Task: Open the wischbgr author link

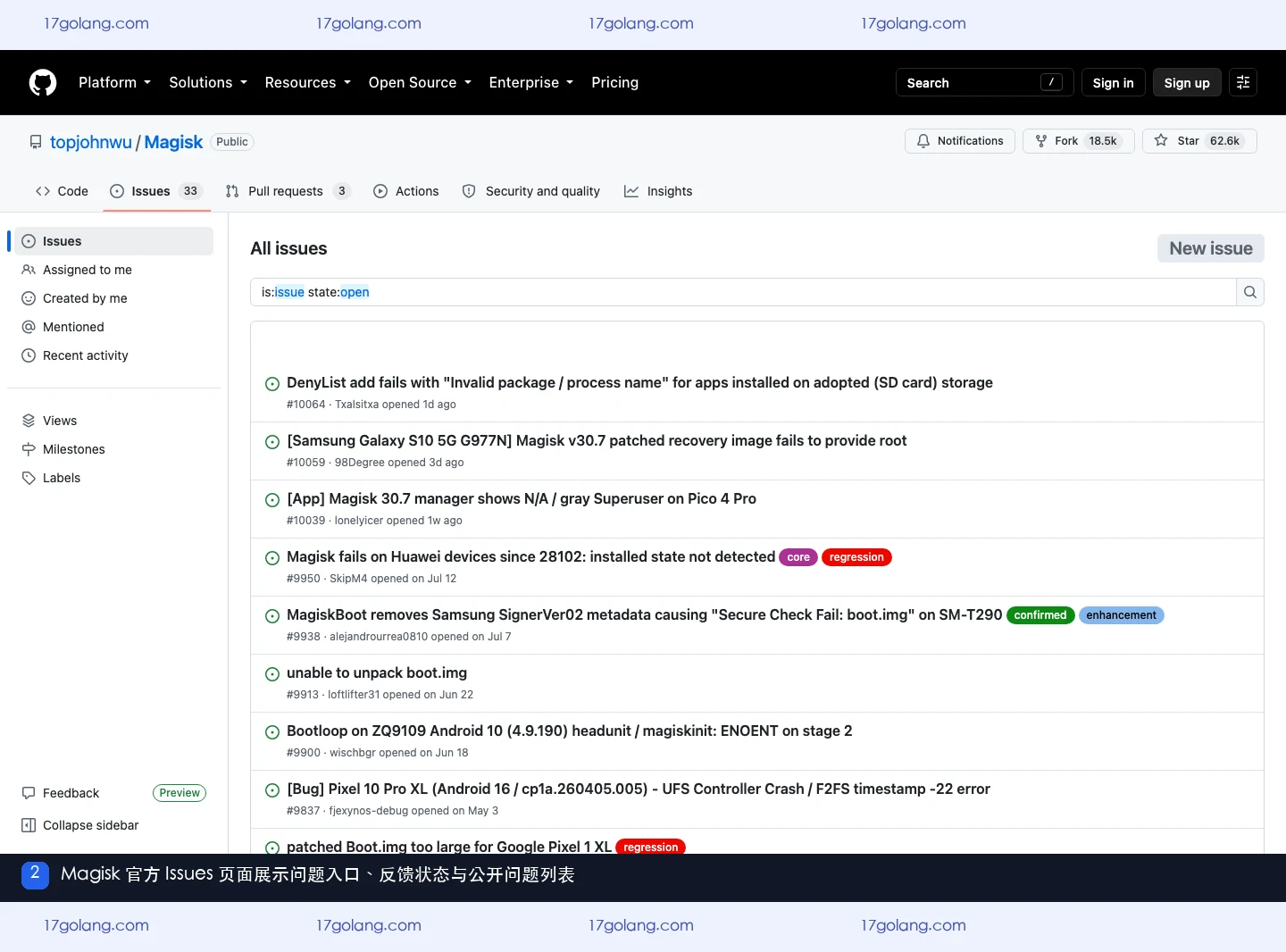Action: point(353,753)
